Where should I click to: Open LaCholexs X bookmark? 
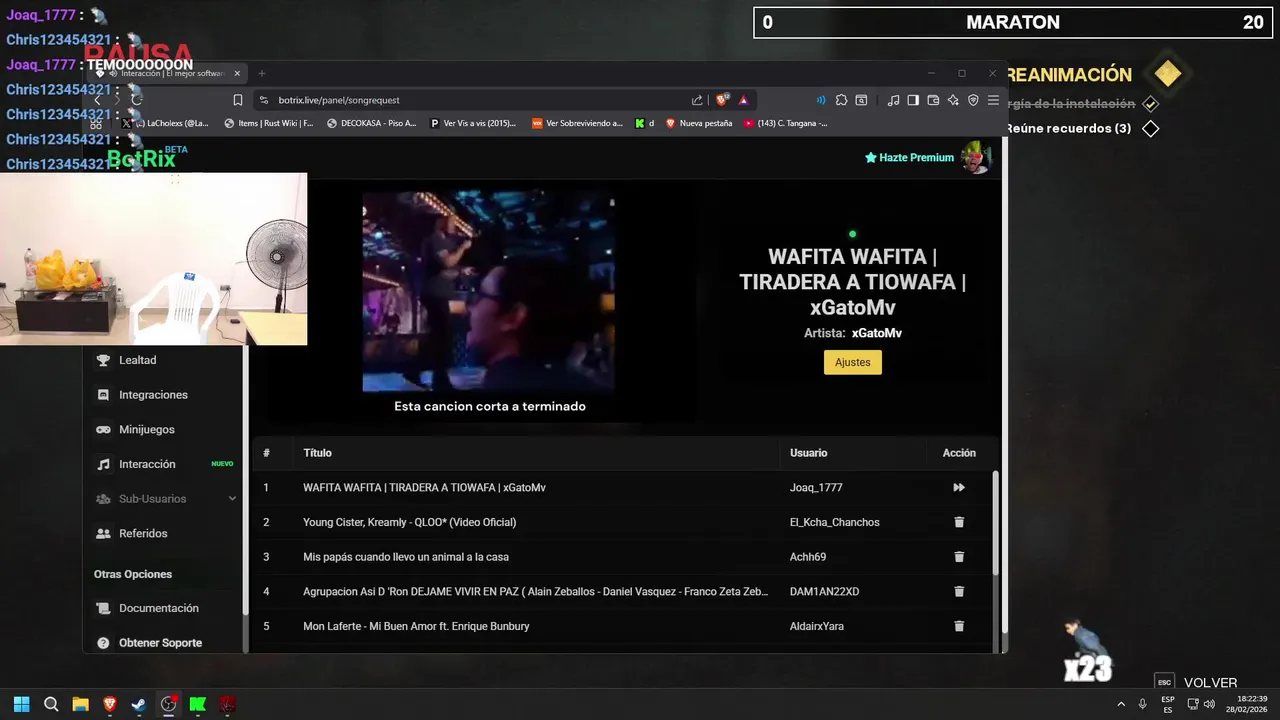pos(166,123)
